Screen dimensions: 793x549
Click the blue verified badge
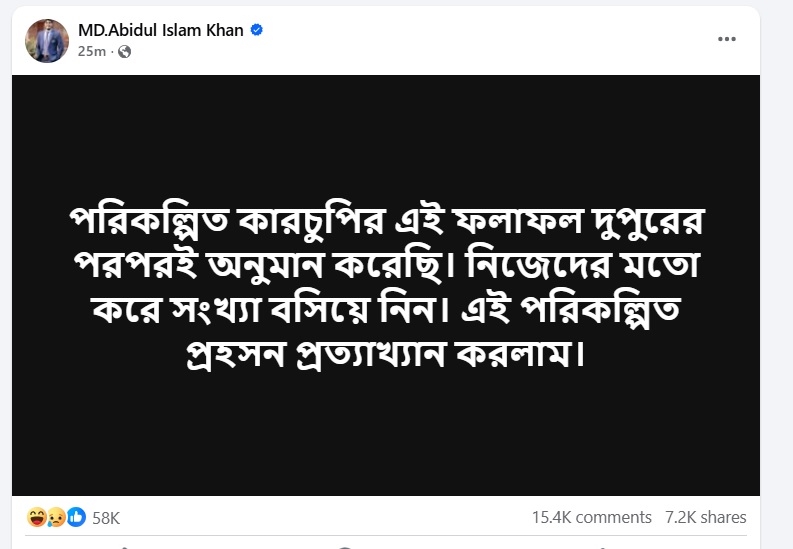[256, 31]
